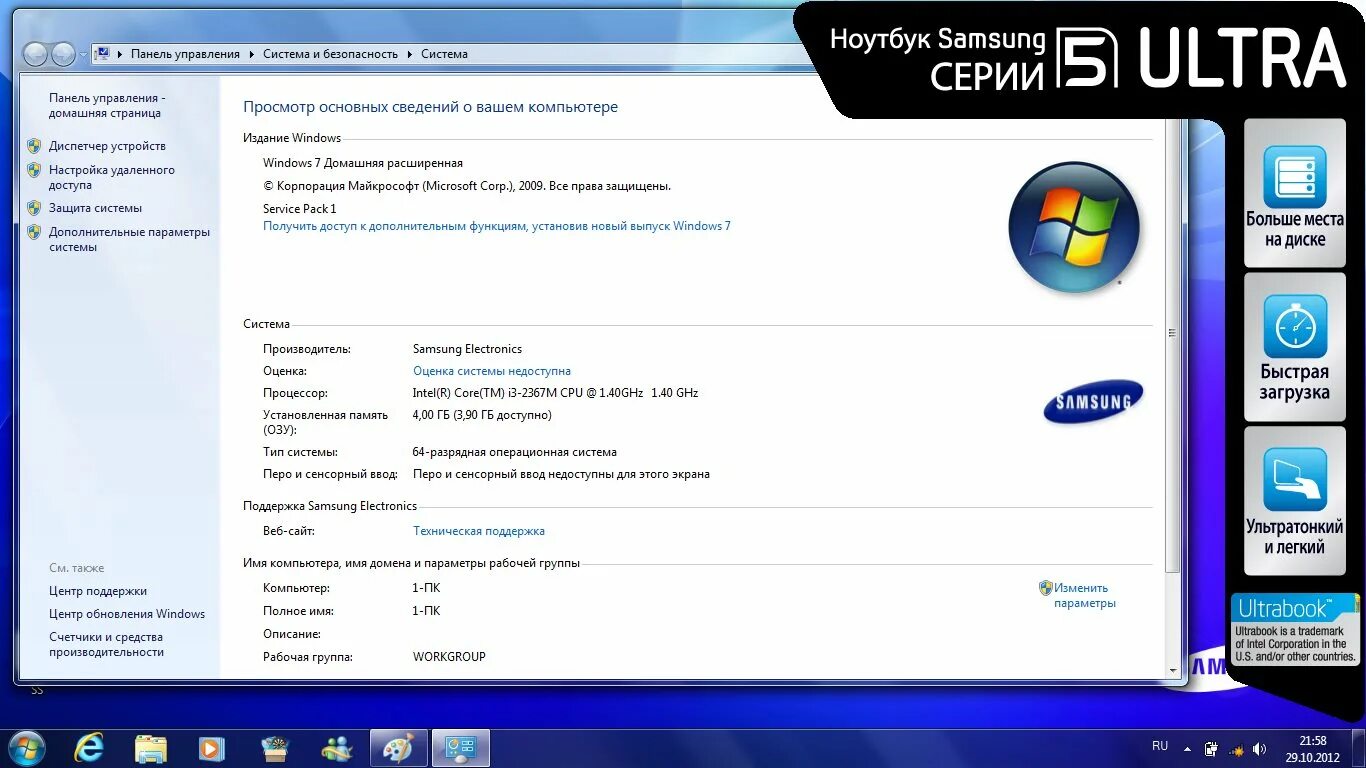The height and width of the screenshot is (768, 1366).
Task: Open recent pages dropdown beside Forward arrow
Action: [83, 55]
